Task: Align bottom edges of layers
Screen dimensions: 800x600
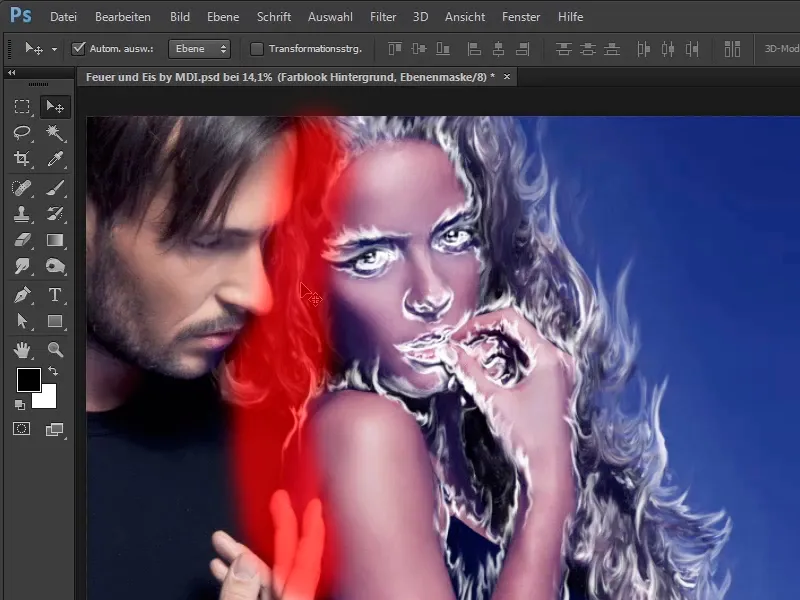Action: click(443, 49)
